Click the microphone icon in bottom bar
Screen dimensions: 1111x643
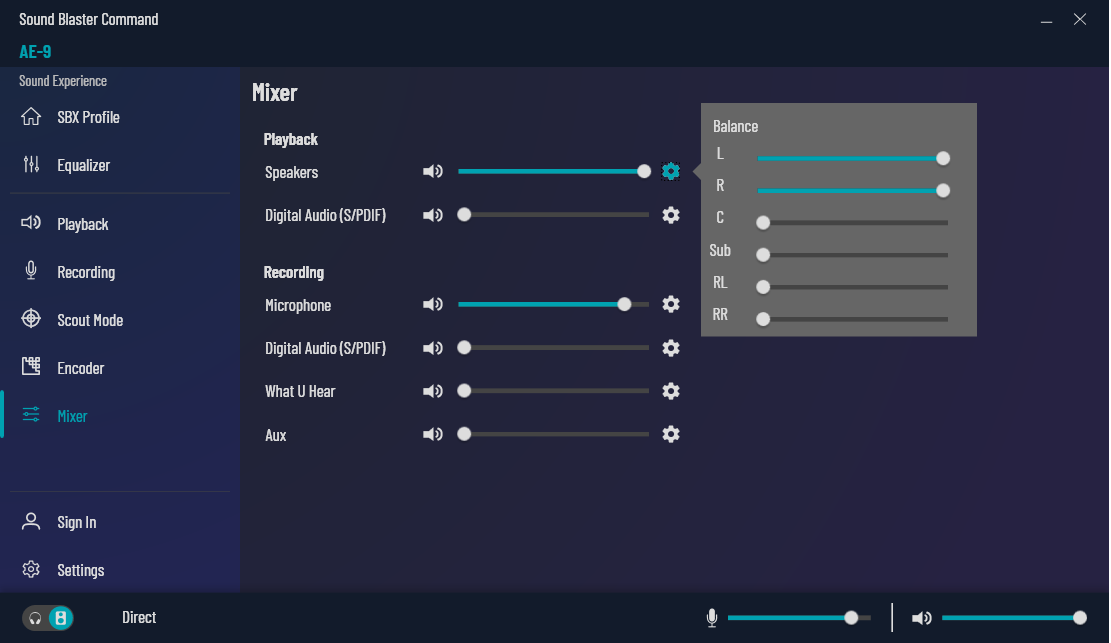pos(712,618)
